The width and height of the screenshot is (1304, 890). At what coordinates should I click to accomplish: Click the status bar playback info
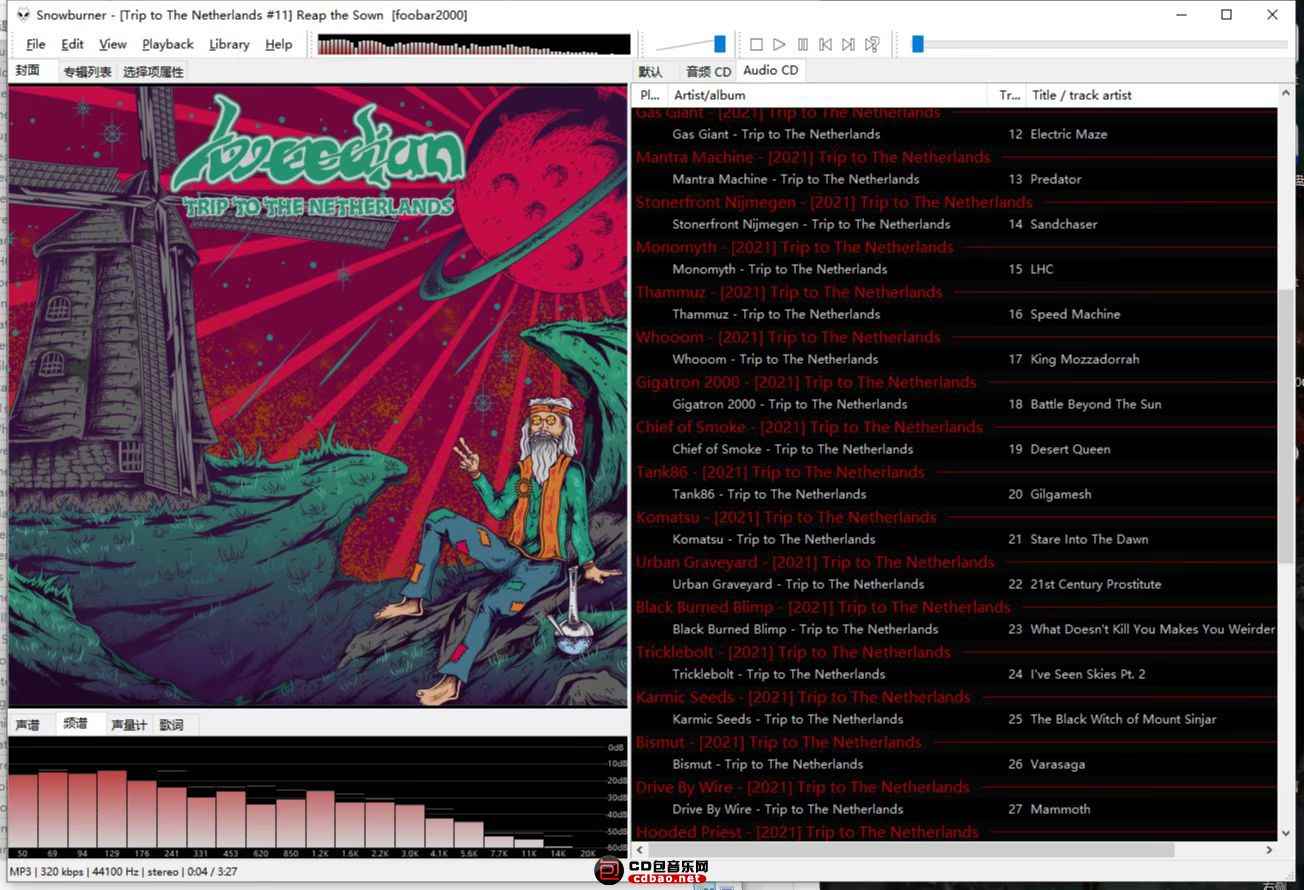[124, 871]
